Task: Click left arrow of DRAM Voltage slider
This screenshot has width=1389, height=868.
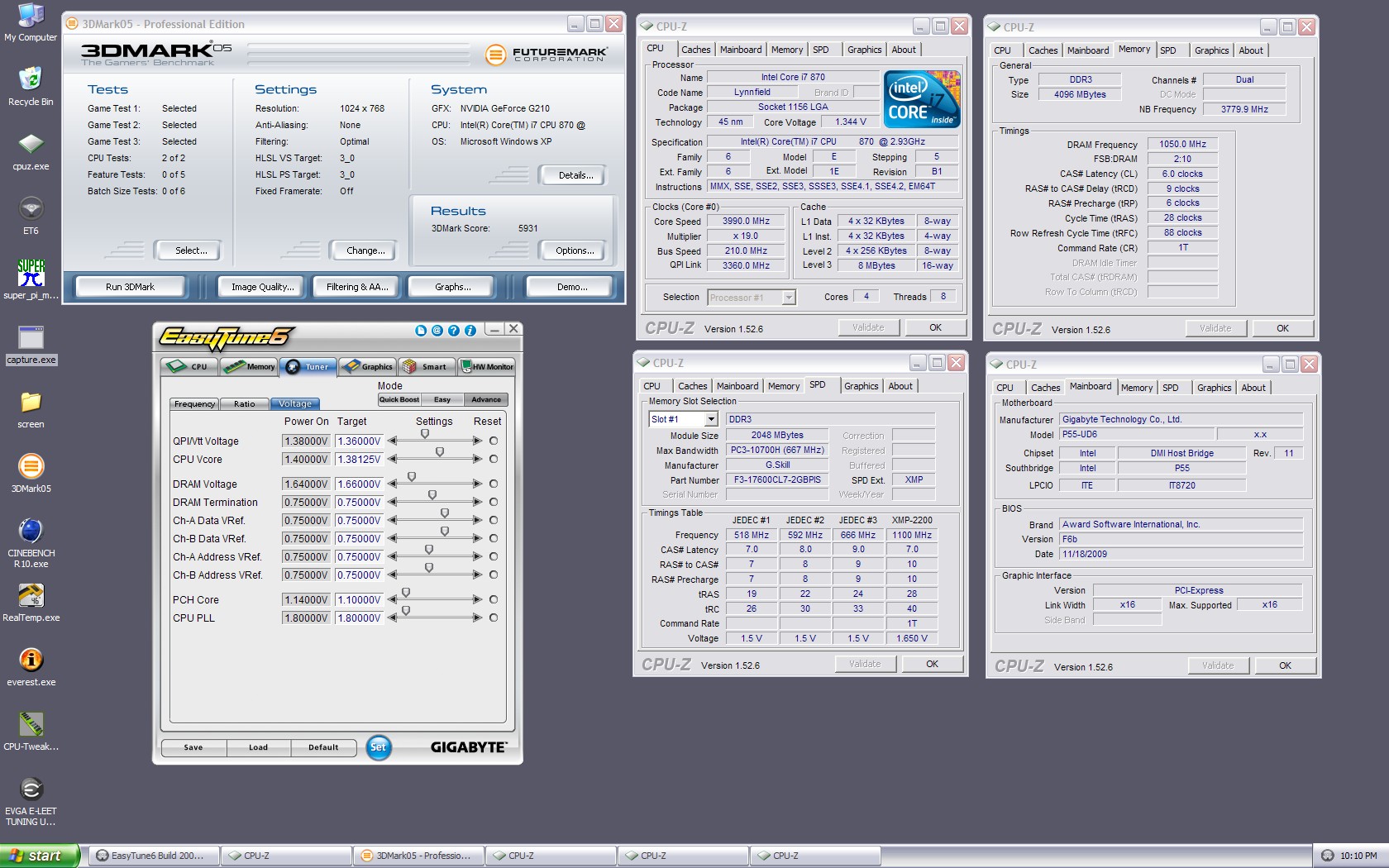Action: (x=392, y=484)
